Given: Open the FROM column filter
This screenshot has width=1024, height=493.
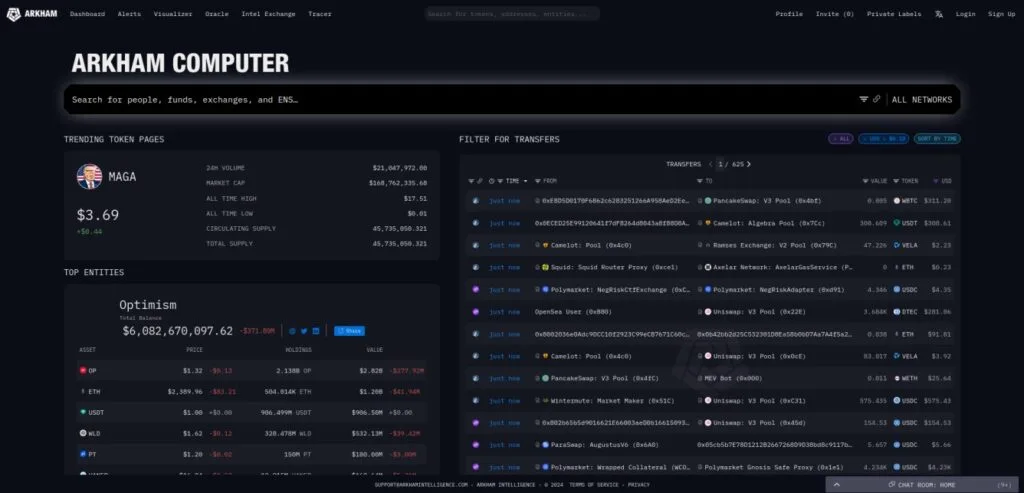Looking at the screenshot, I should click(537, 181).
